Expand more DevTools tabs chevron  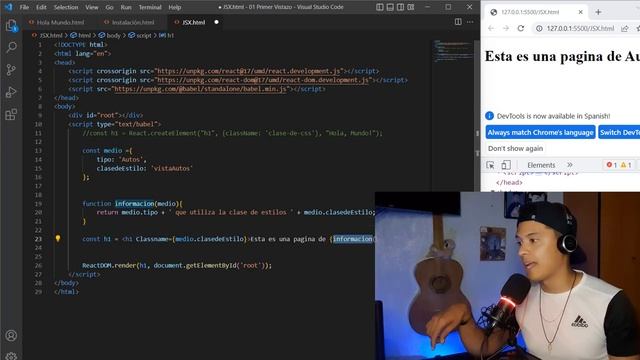pos(570,165)
